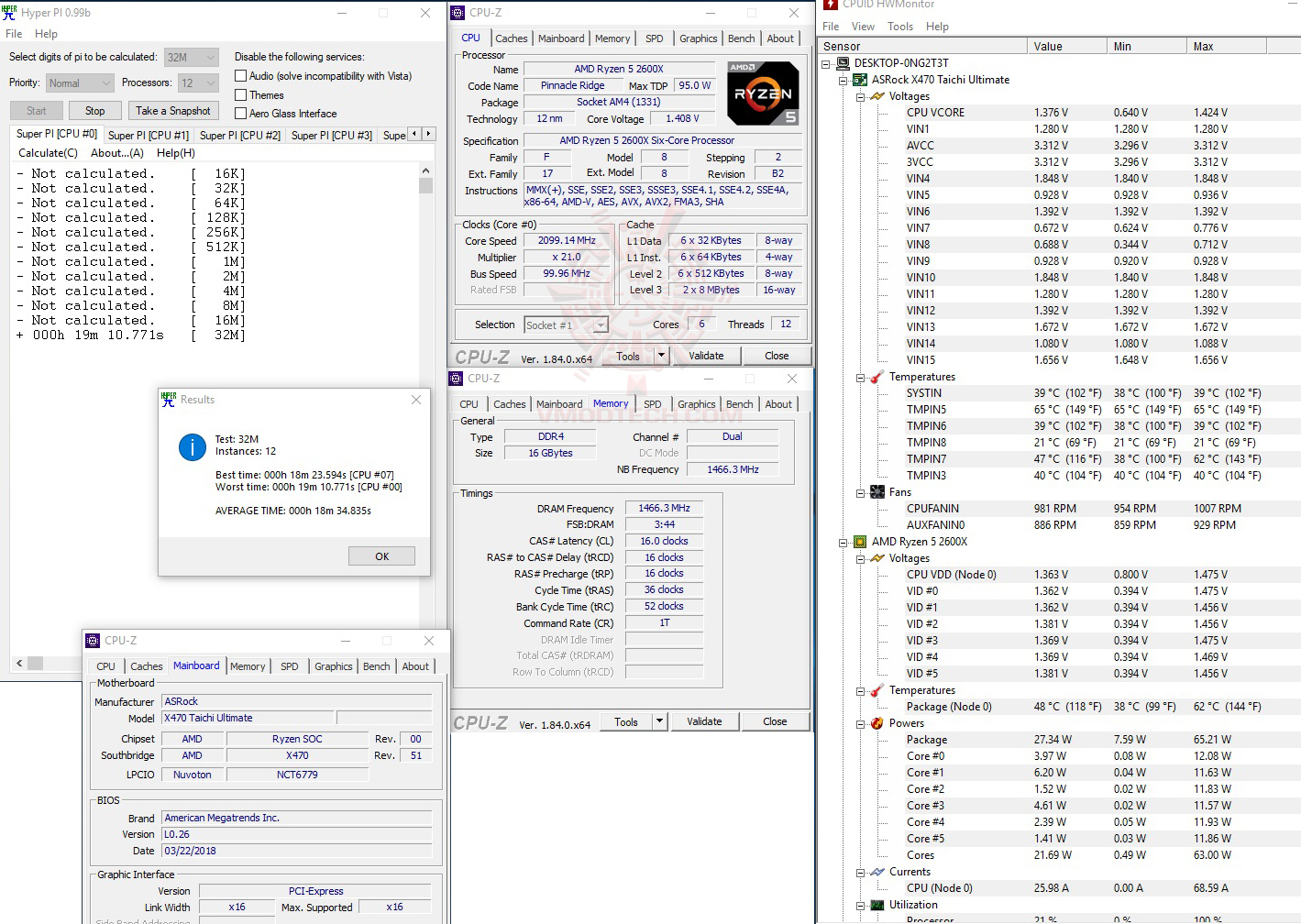Click the CPUID HWMonitor title bar icon
1301x924 pixels.
[x=831, y=5]
